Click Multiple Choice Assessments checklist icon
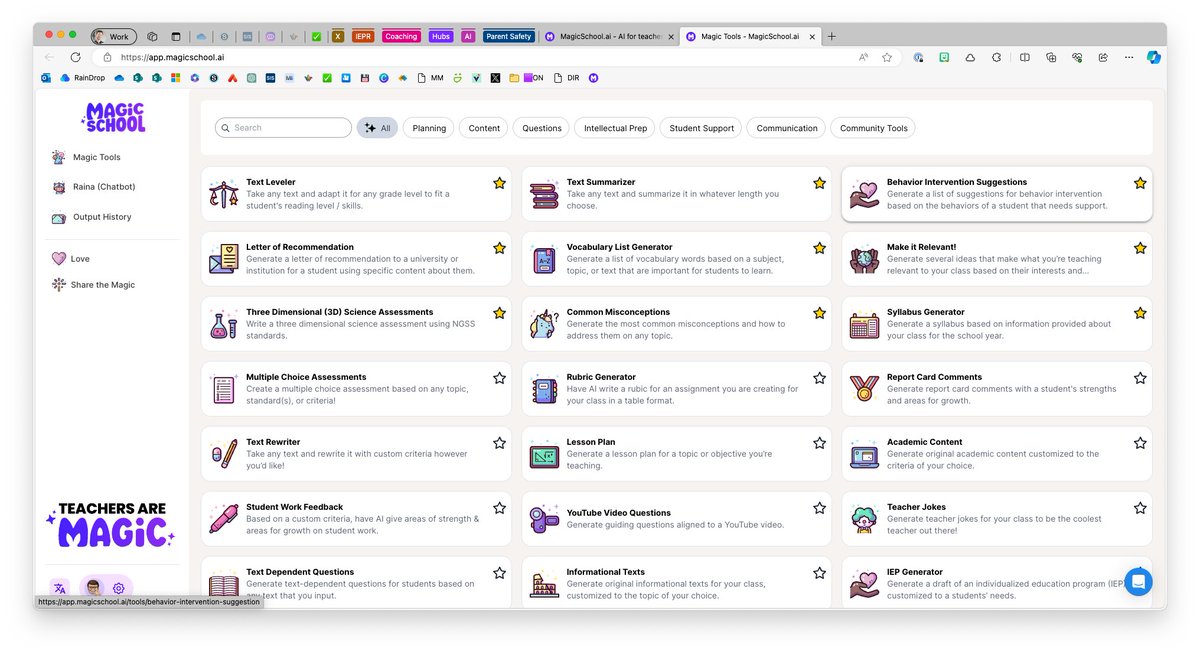The height and width of the screenshot is (654, 1200). coord(224,389)
